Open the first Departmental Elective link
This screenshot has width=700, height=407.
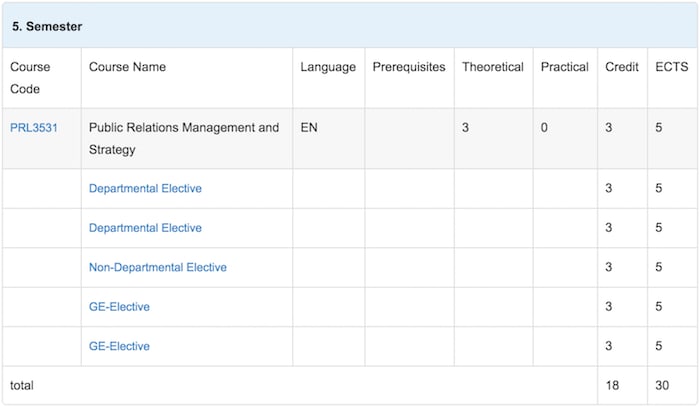145,188
